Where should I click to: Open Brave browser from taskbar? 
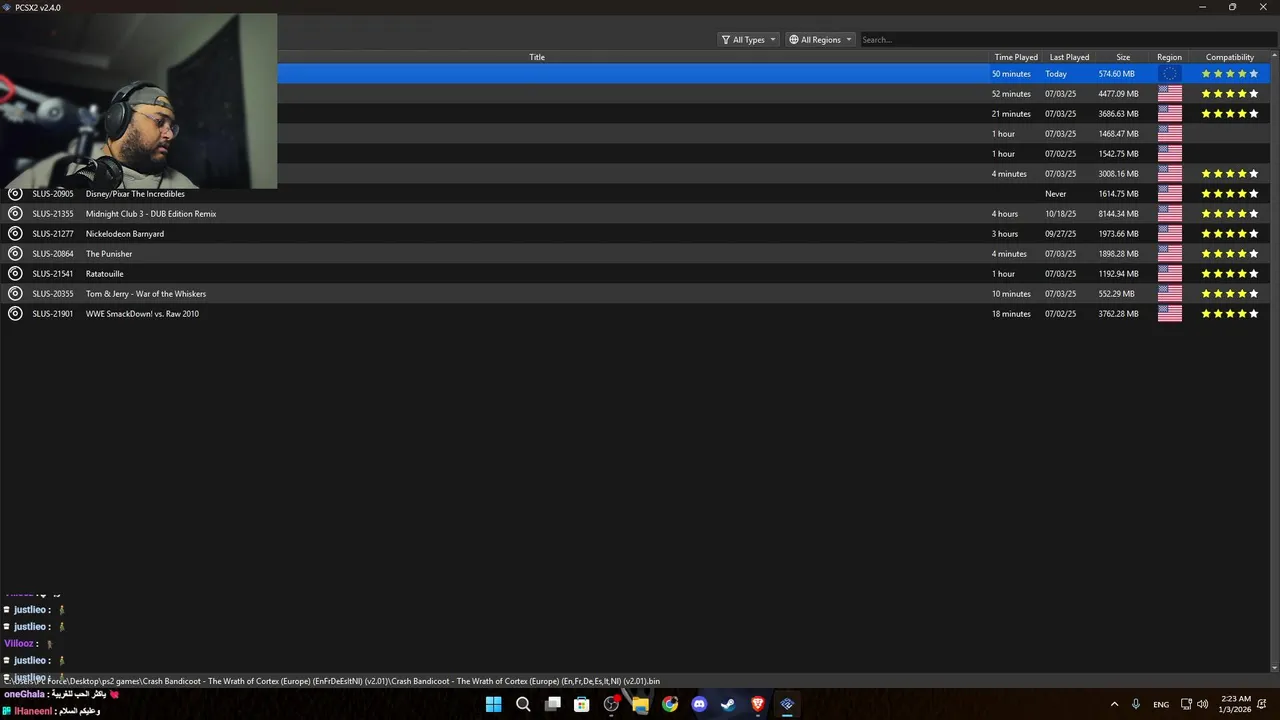tap(758, 704)
